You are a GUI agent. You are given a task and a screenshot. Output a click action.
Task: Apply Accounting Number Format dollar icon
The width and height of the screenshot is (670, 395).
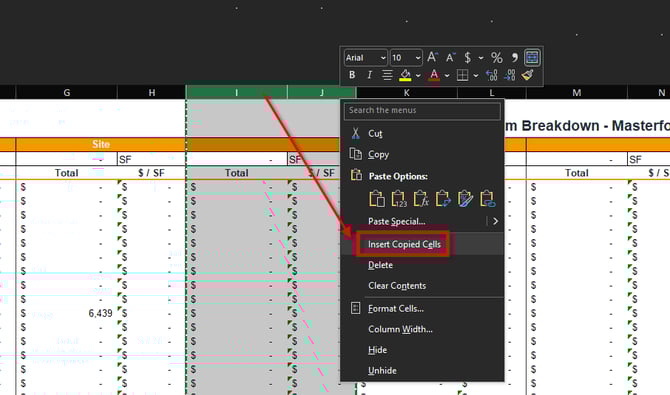click(x=467, y=57)
